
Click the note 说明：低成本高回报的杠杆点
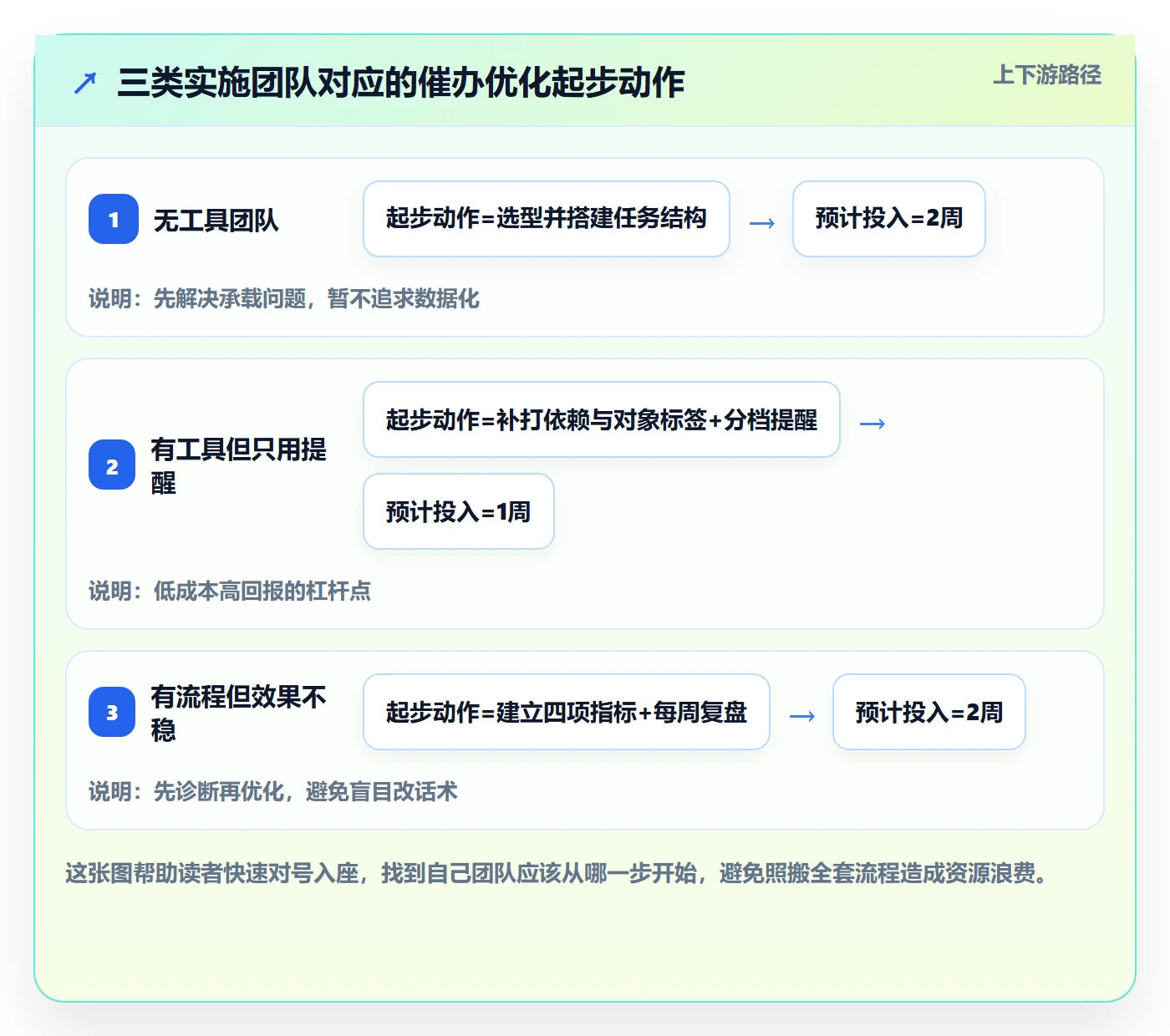[x=230, y=591]
